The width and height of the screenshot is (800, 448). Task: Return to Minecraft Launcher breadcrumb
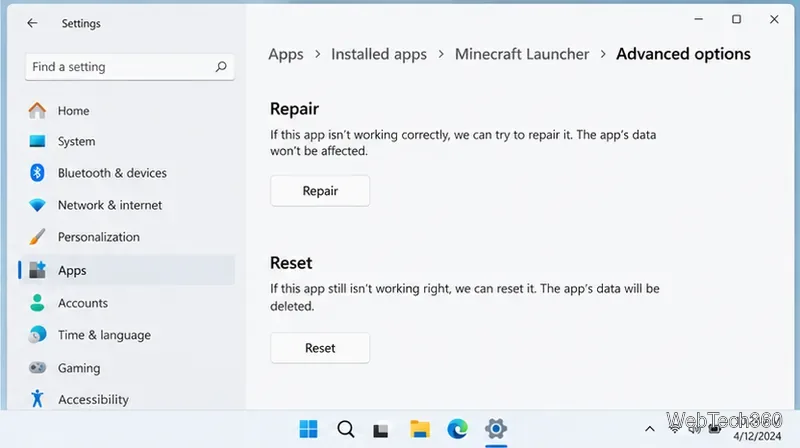coord(522,54)
